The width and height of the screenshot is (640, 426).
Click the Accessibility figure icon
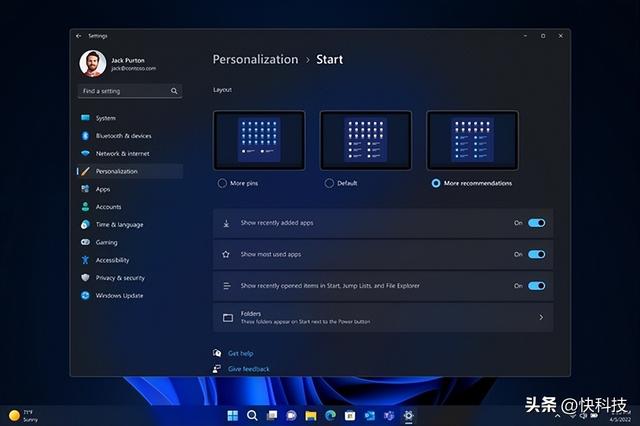coord(85,260)
